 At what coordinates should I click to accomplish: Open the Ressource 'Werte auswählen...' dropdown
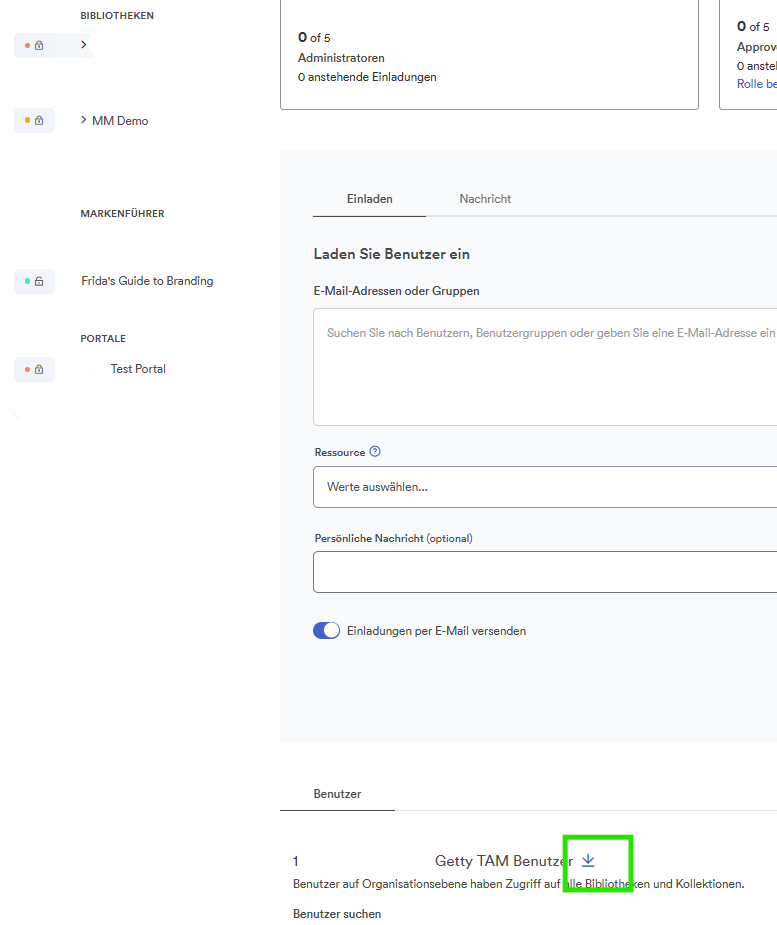click(x=545, y=487)
